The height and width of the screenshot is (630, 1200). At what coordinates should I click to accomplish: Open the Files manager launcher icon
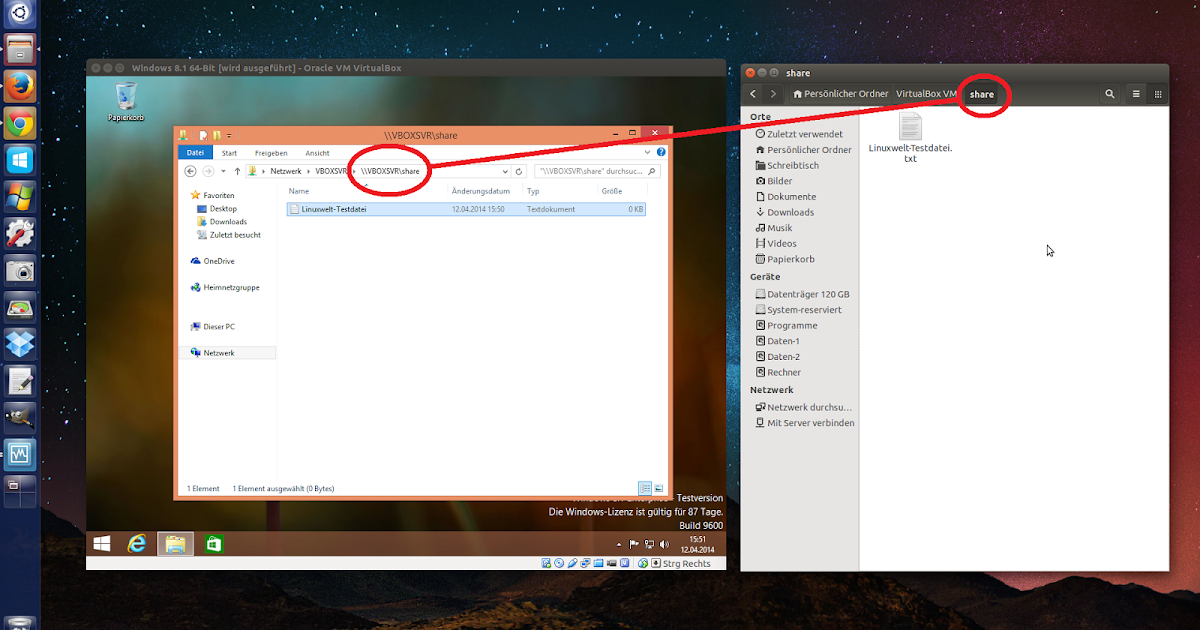click(x=20, y=49)
